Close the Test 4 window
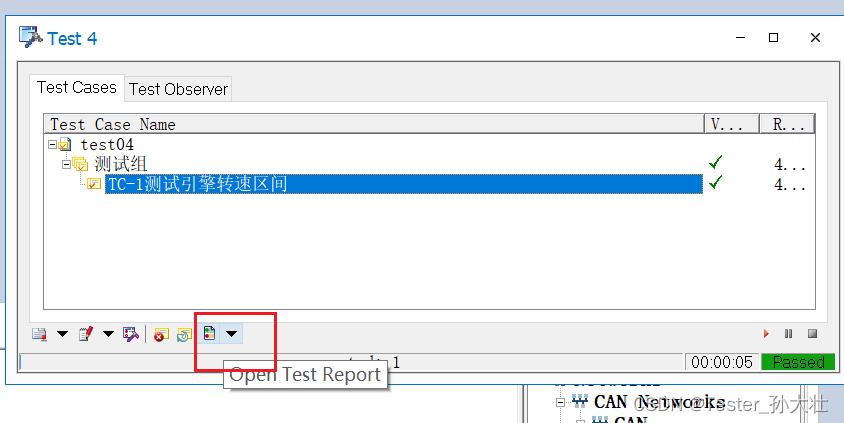The height and width of the screenshot is (423, 844). [815, 38]
